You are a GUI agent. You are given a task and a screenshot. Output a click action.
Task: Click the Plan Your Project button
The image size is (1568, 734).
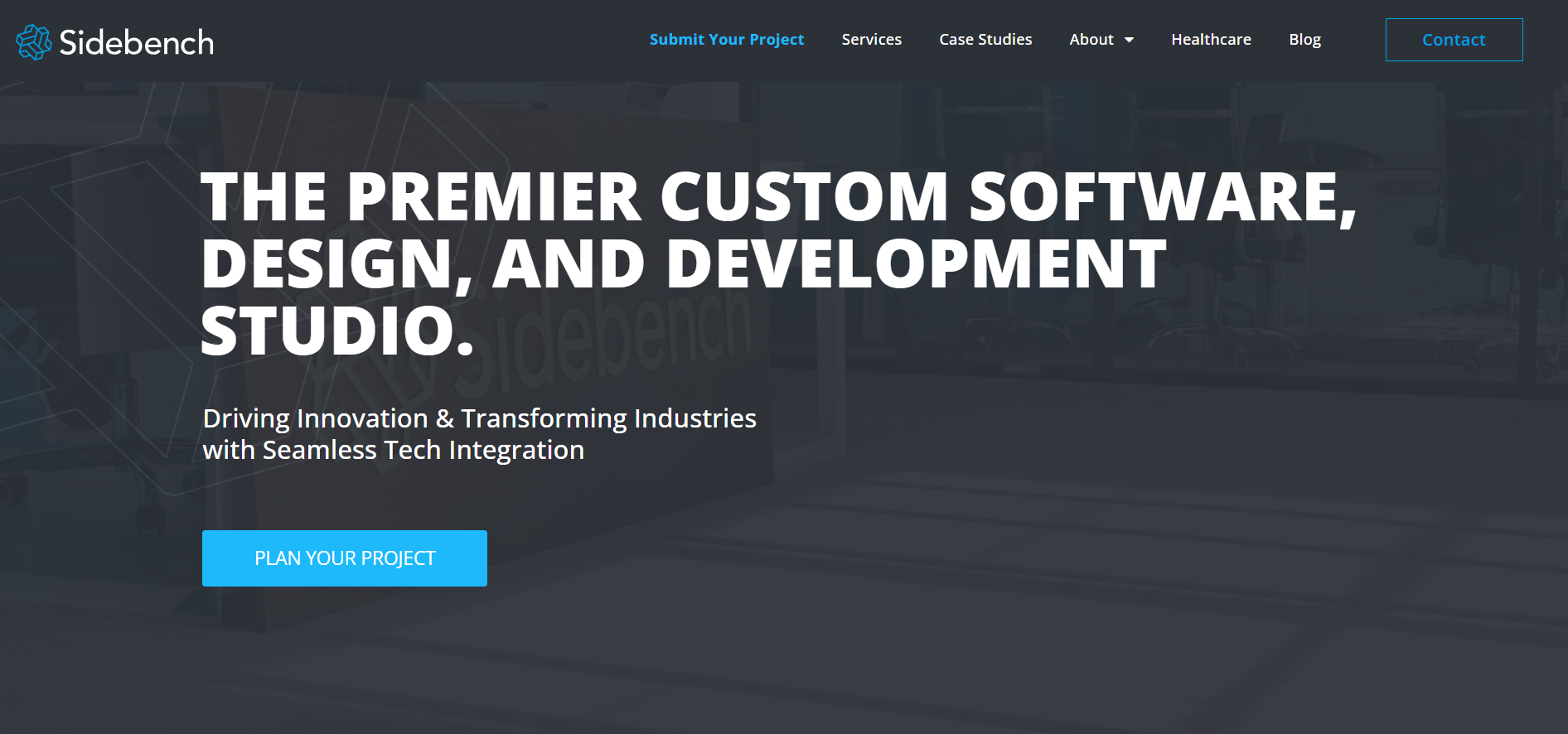pyautogui.click(x=345, y=558)
